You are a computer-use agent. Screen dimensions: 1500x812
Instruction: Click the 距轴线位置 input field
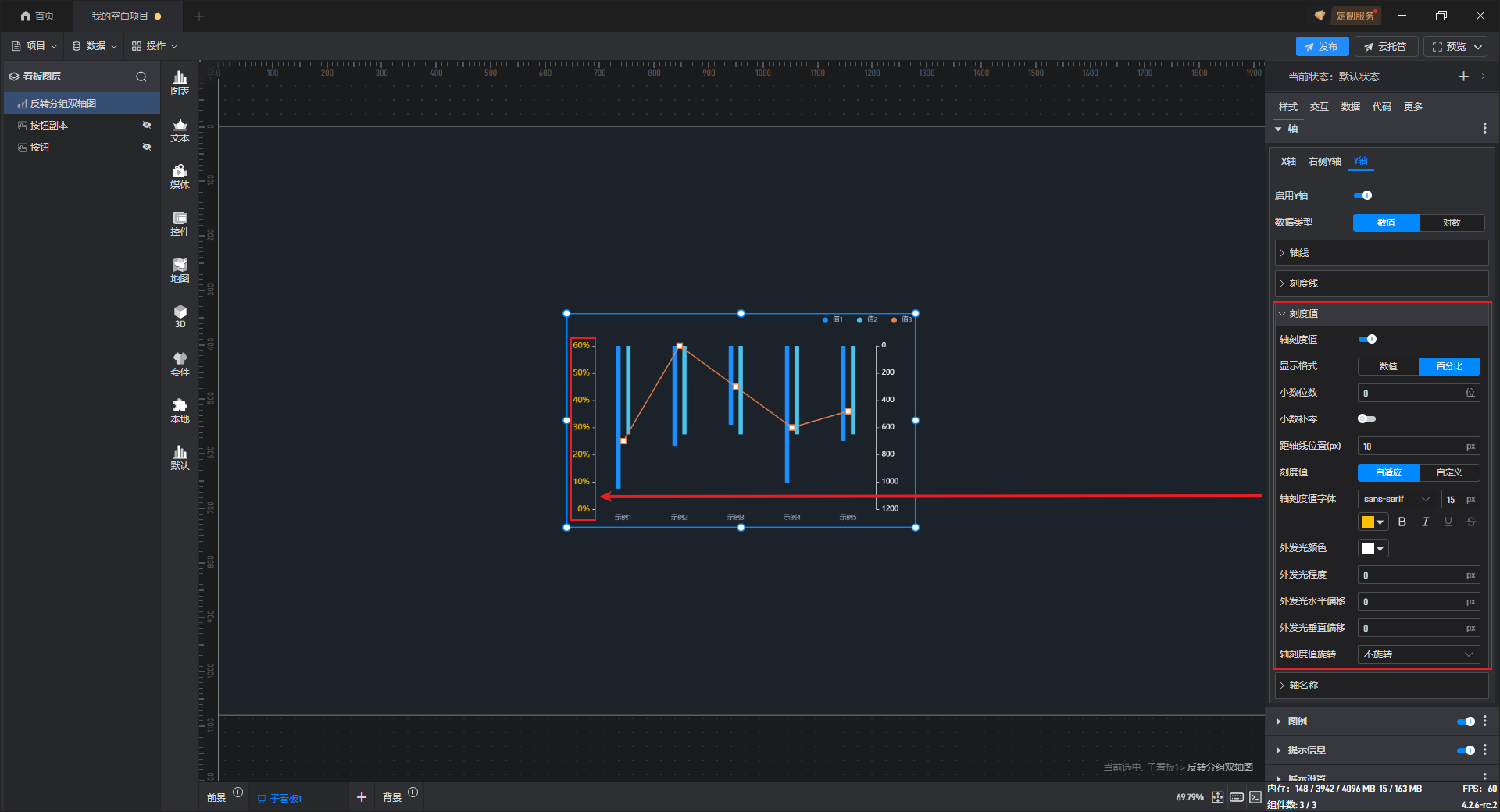pos(1412,447)
